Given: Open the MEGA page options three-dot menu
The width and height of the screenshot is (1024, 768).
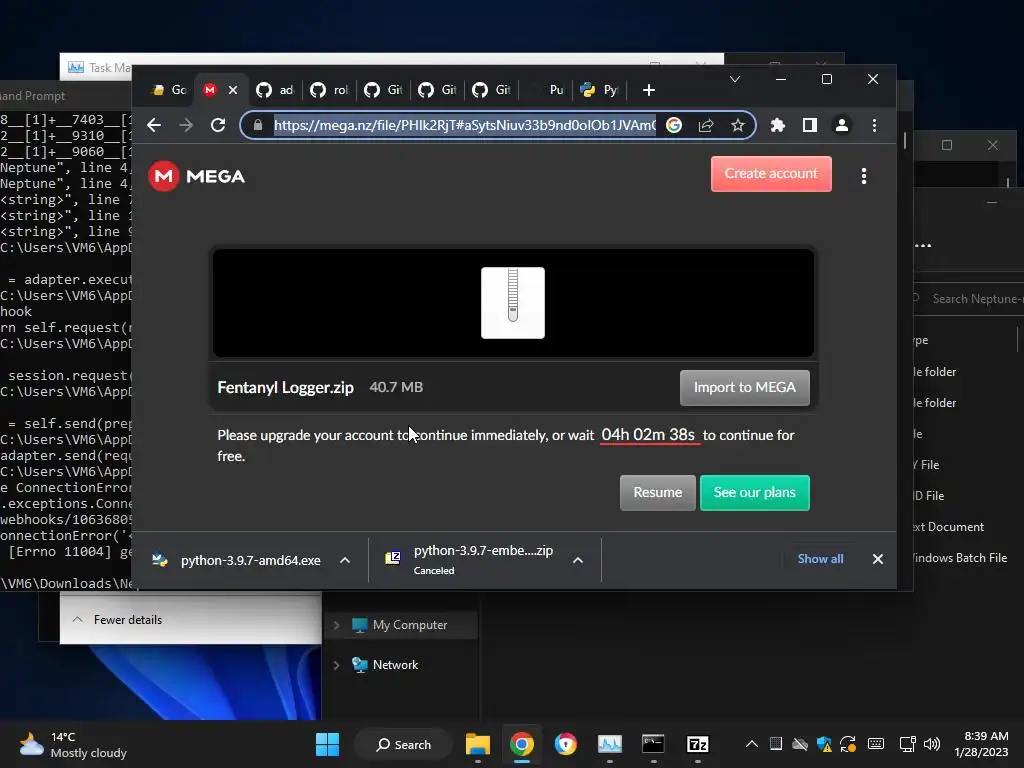Looking at the screenshot, I should click(x=864, y=176).
